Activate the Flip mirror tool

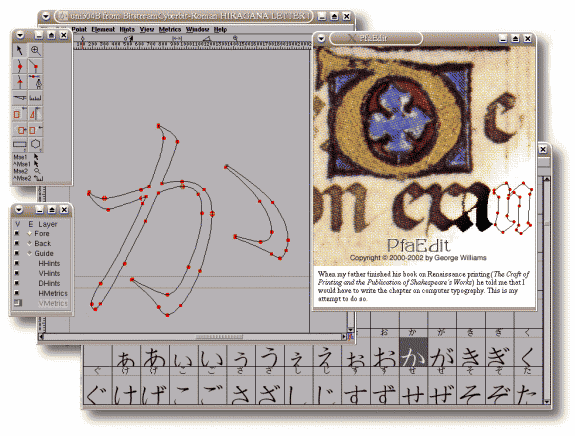35,114
